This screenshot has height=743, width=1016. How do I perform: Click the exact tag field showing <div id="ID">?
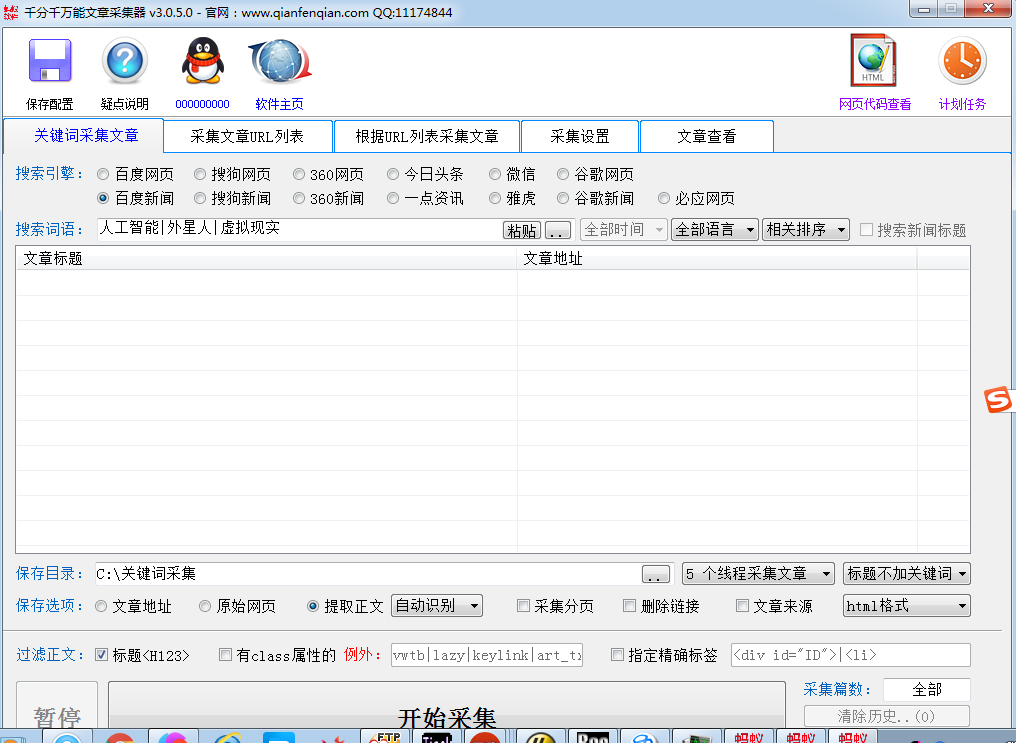851,655
